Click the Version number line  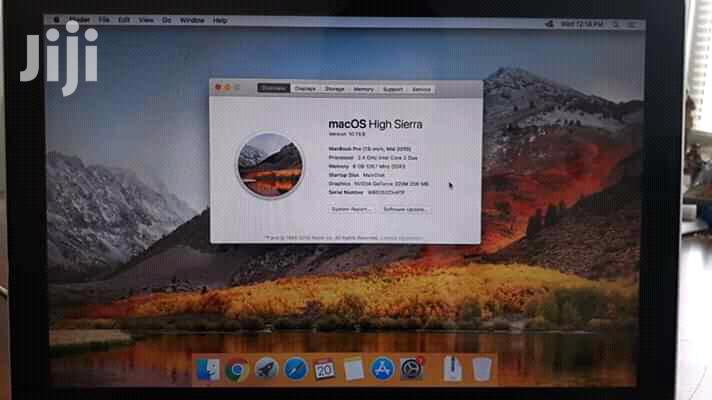(347, 134)
